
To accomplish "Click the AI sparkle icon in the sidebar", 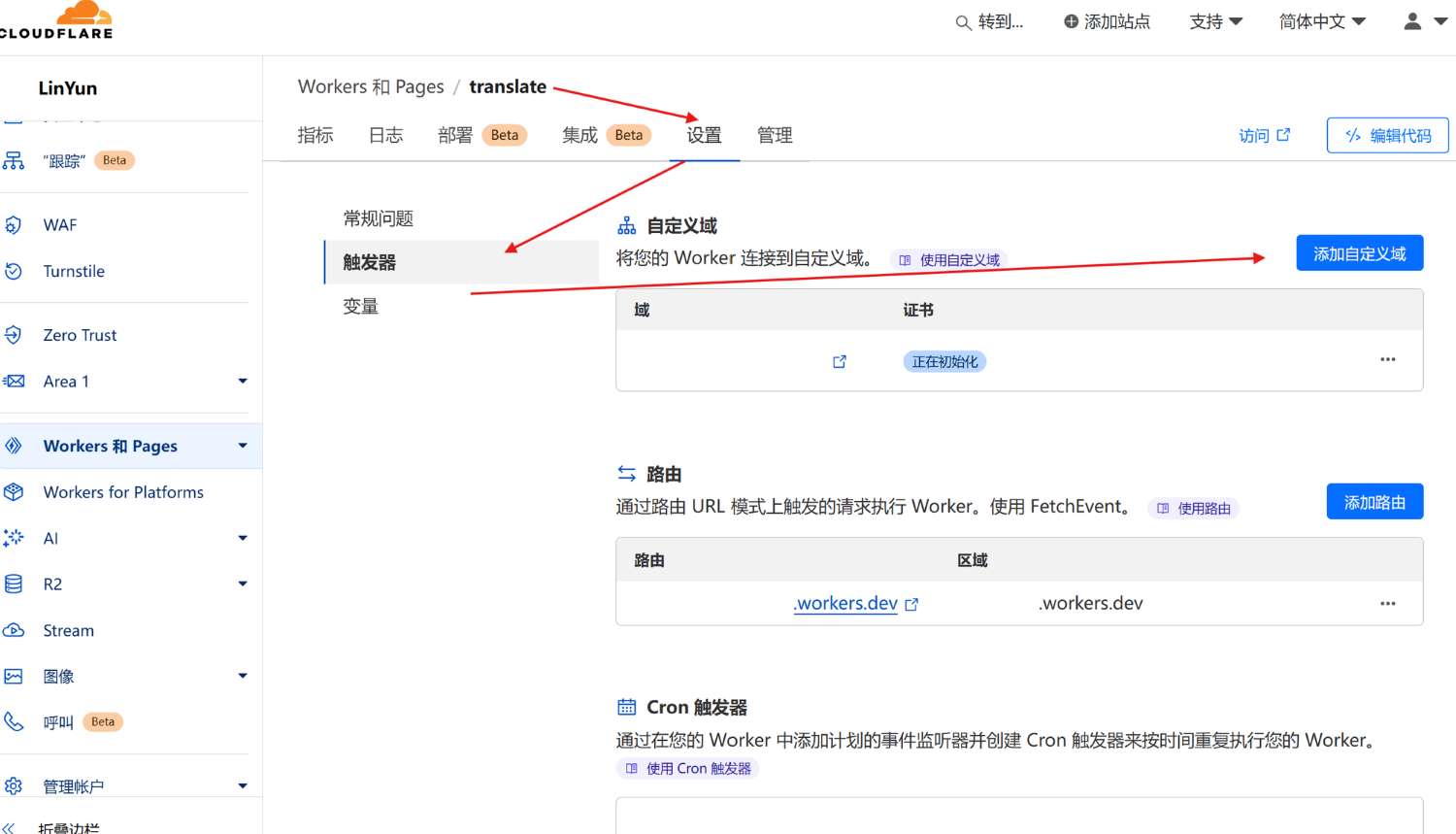I will pos(14,538).
